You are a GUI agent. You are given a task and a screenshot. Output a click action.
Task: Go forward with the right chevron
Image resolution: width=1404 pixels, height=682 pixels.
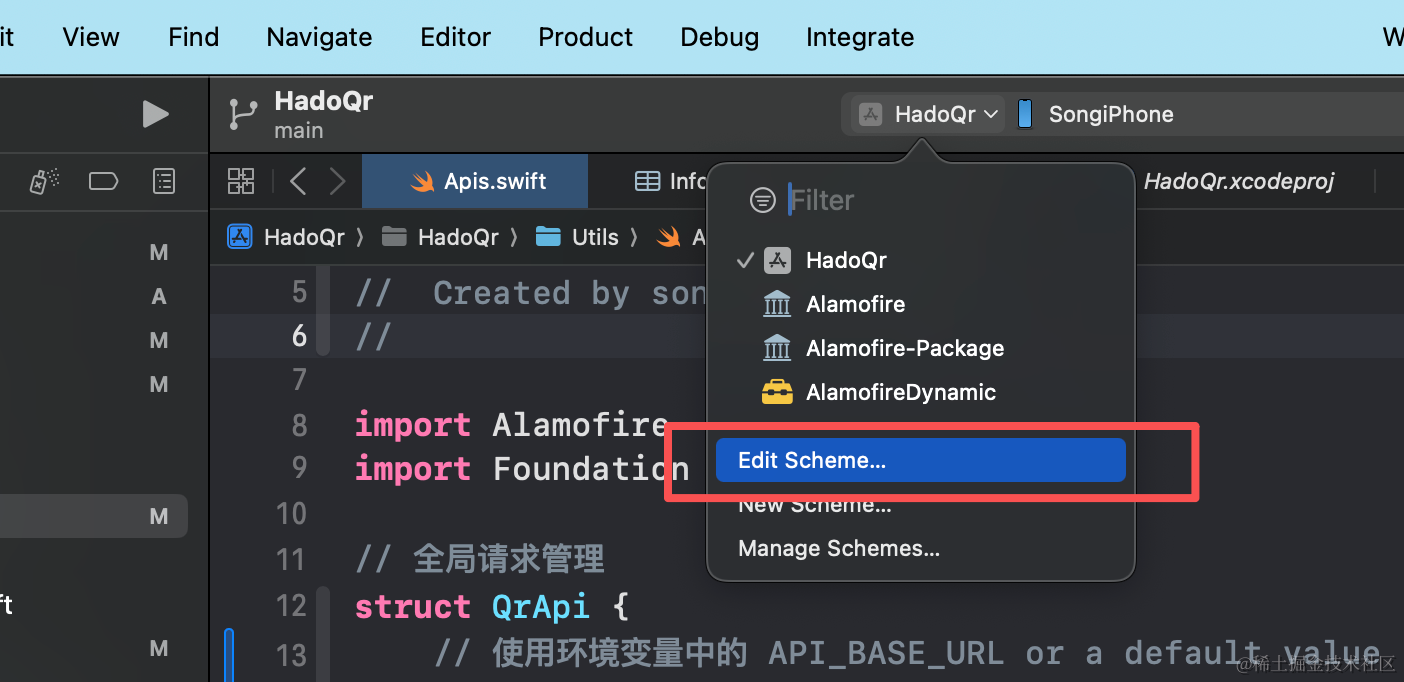click(337, 181)
